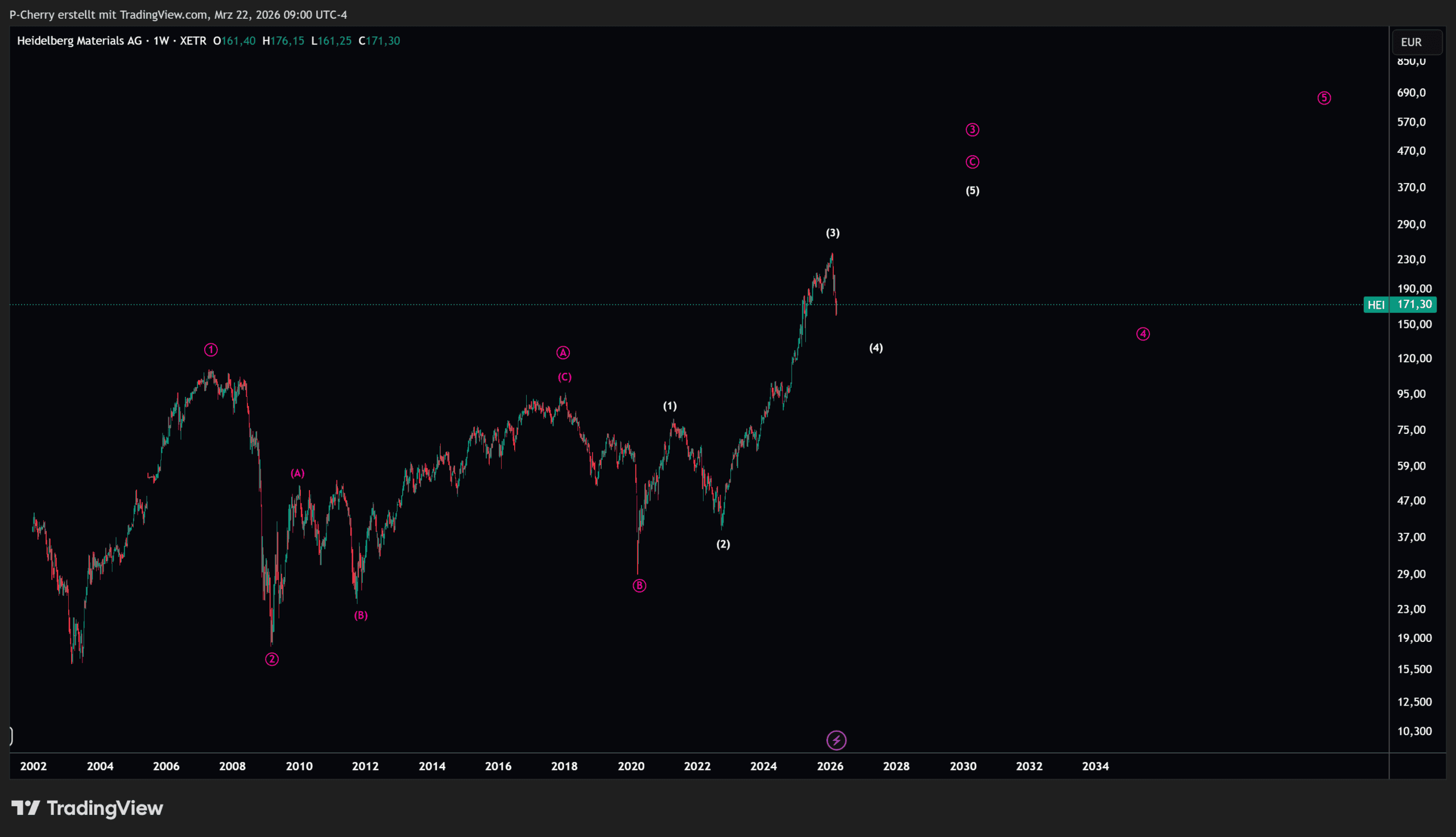
Task: Click the white (5) wave label
Action: tap(972, 191)
